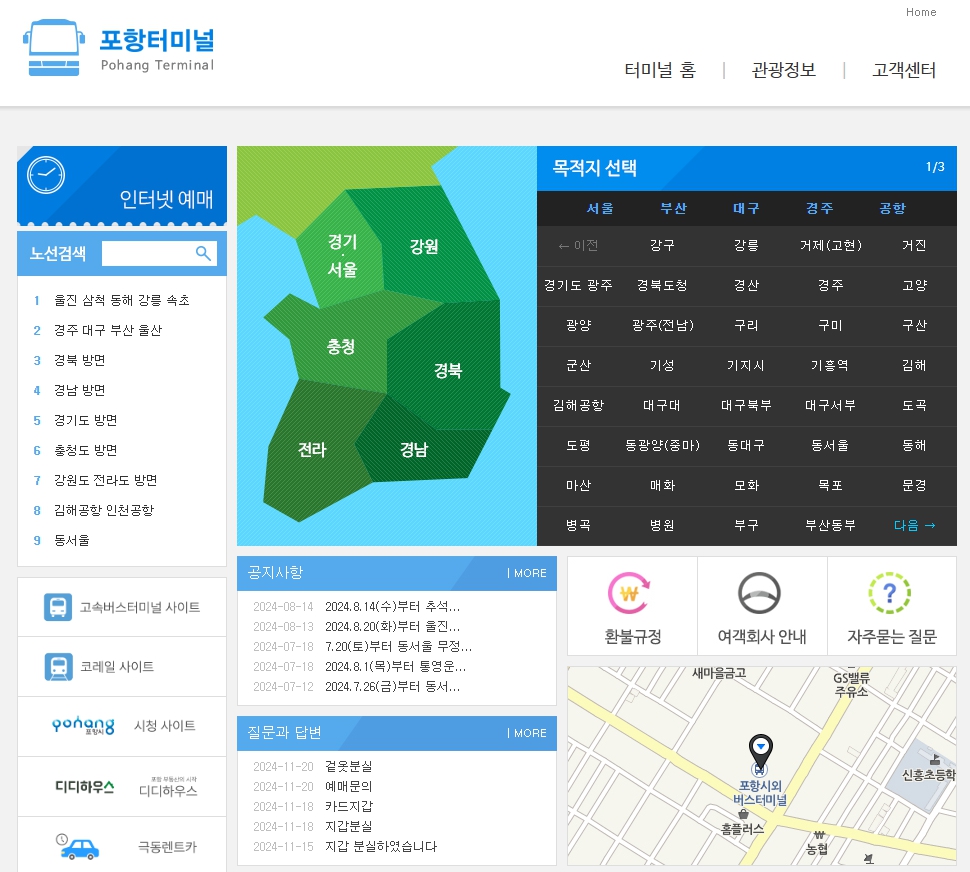Screen dimensions: 970x872
Task: Switch to the 부산 destination tab
Action: click(673, 208)
